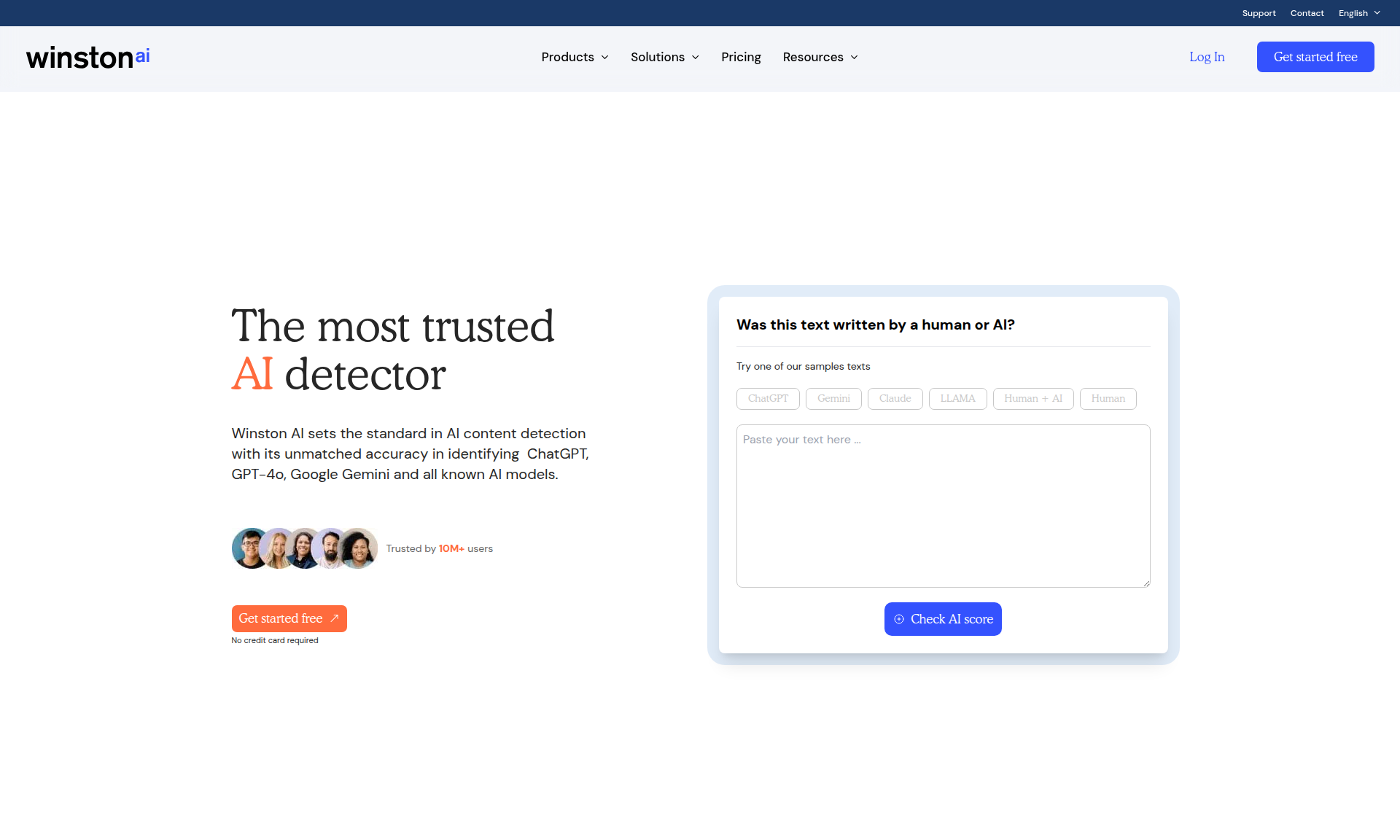Open the Solutions dropdown chevron
The image size is (1400, 840).
(x=696, y=57)
